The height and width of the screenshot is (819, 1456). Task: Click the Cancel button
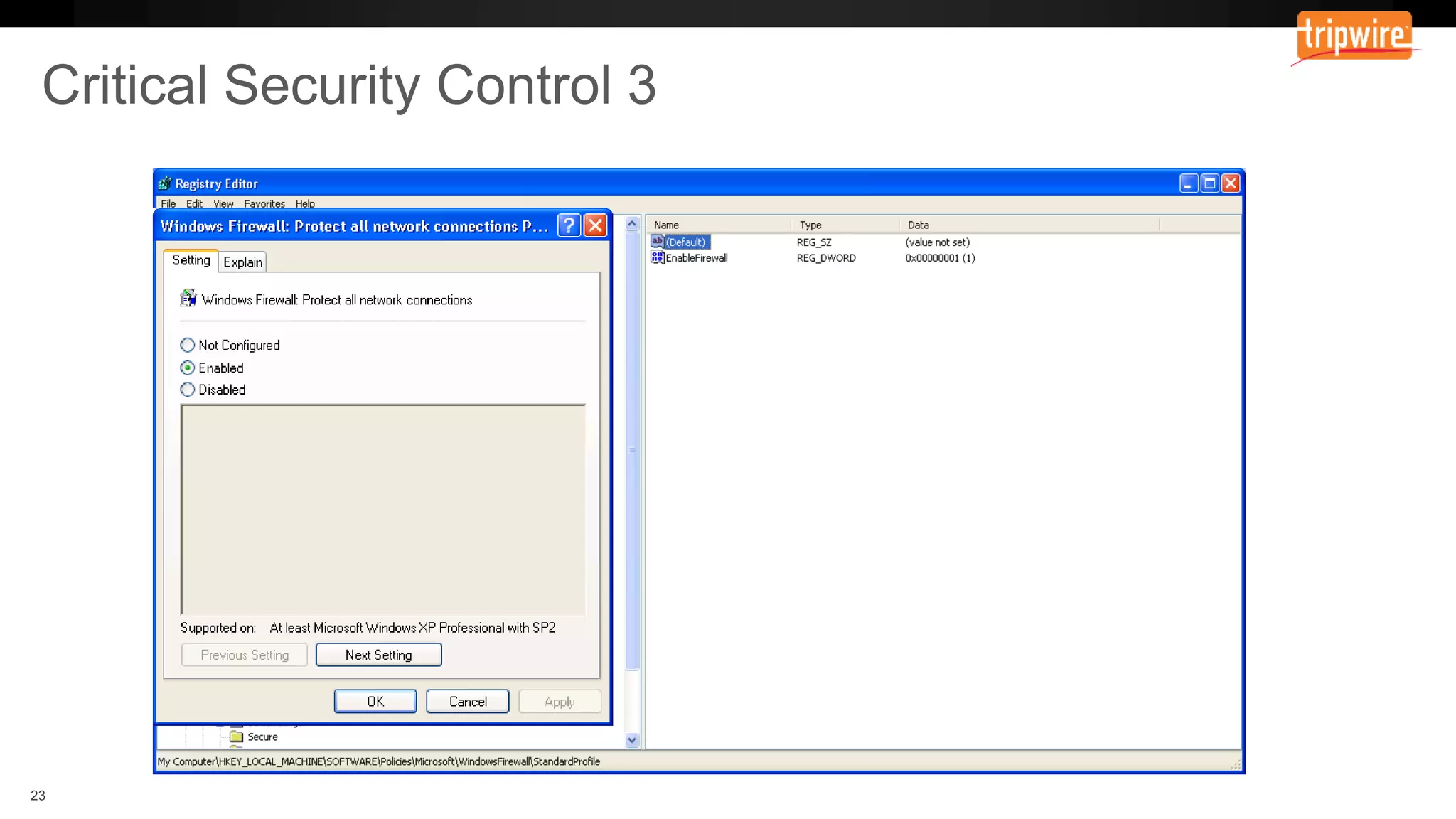click(x=468, y=702)
